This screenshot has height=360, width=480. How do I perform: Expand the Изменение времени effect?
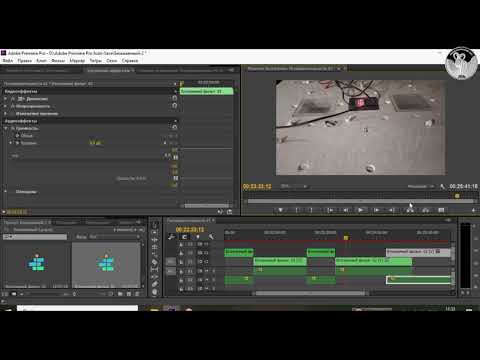point(5,114)
